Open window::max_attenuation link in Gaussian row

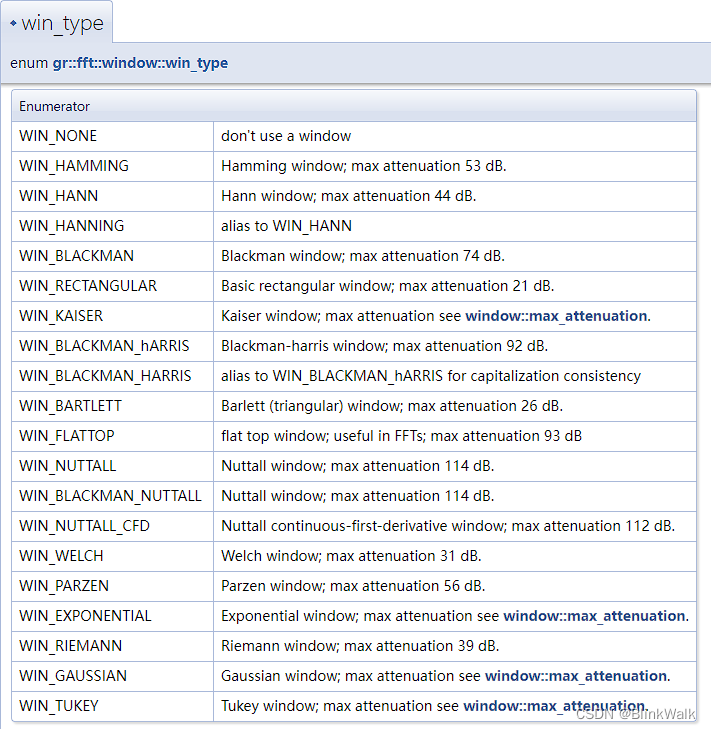[576, 676]
